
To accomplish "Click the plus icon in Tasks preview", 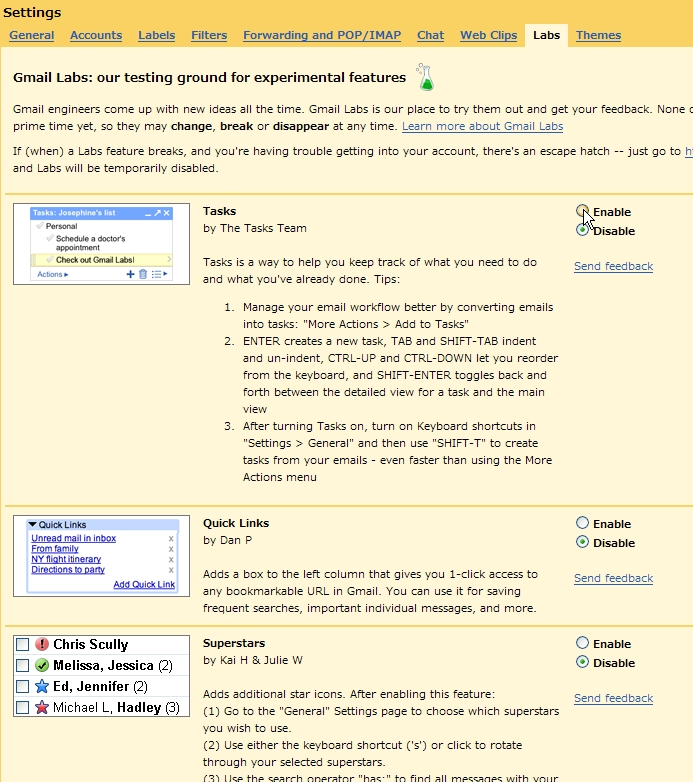I will pos(131,274).
